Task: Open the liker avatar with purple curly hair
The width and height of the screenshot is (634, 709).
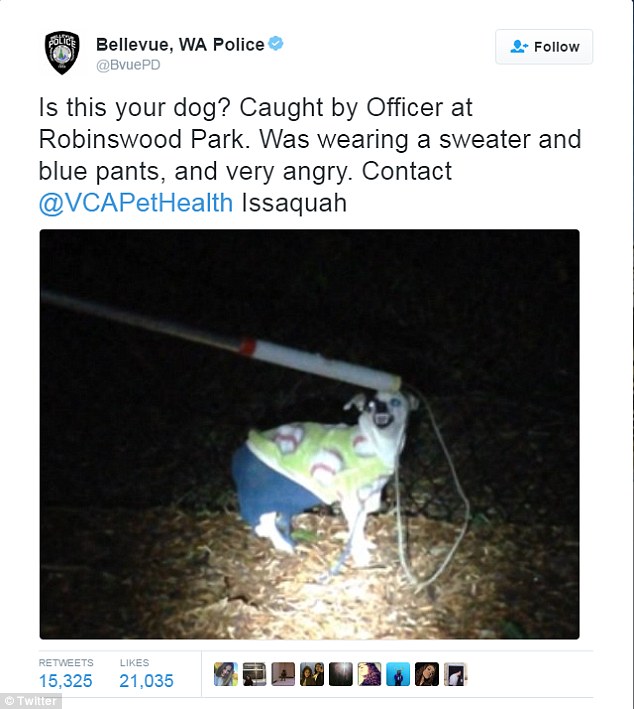Action: point(369,674)
